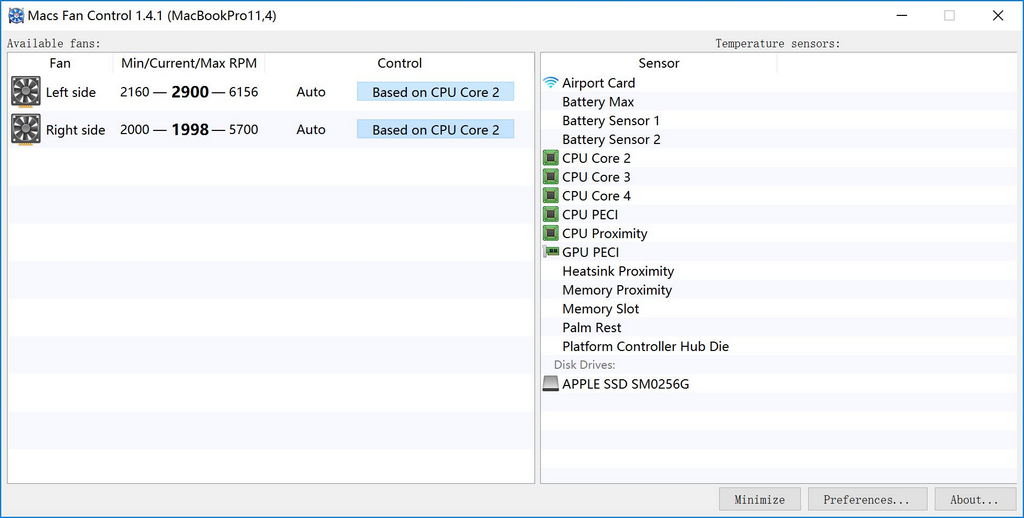This screenshot has height=518, width=1024.
Task: Select the Heatsink Proximity sensor row
Action: point(618,271)
